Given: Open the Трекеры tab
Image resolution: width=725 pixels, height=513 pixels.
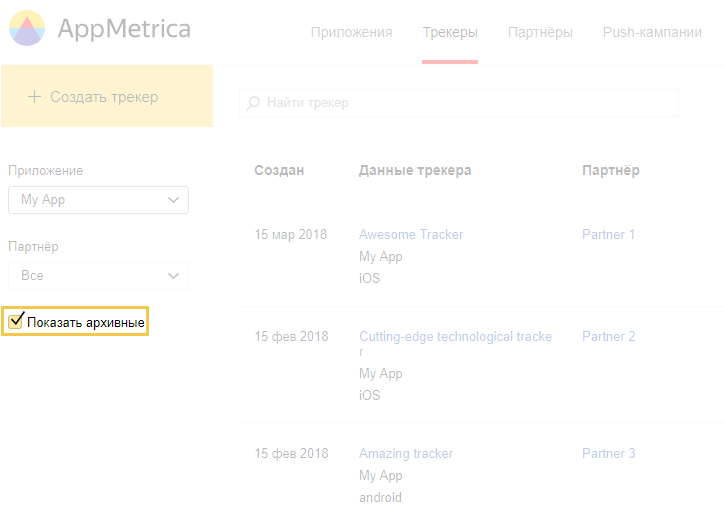Looking at the screenshot, I should 450,32.
